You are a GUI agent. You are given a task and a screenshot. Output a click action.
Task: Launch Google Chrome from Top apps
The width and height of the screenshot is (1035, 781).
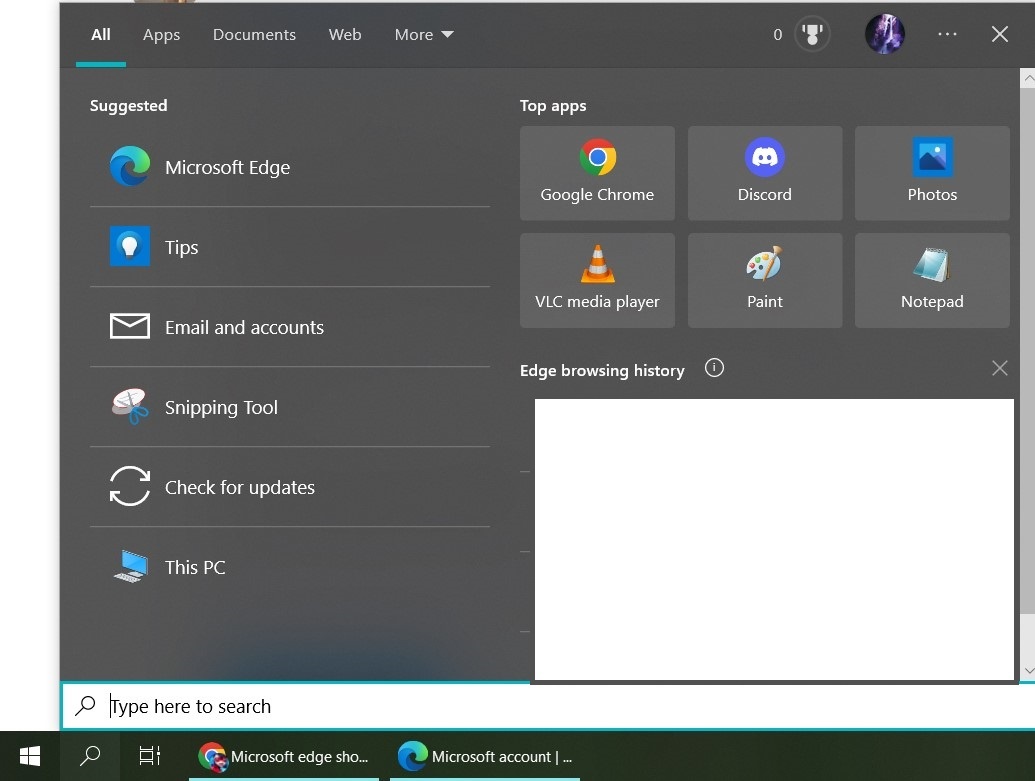(x=597, y=173)
